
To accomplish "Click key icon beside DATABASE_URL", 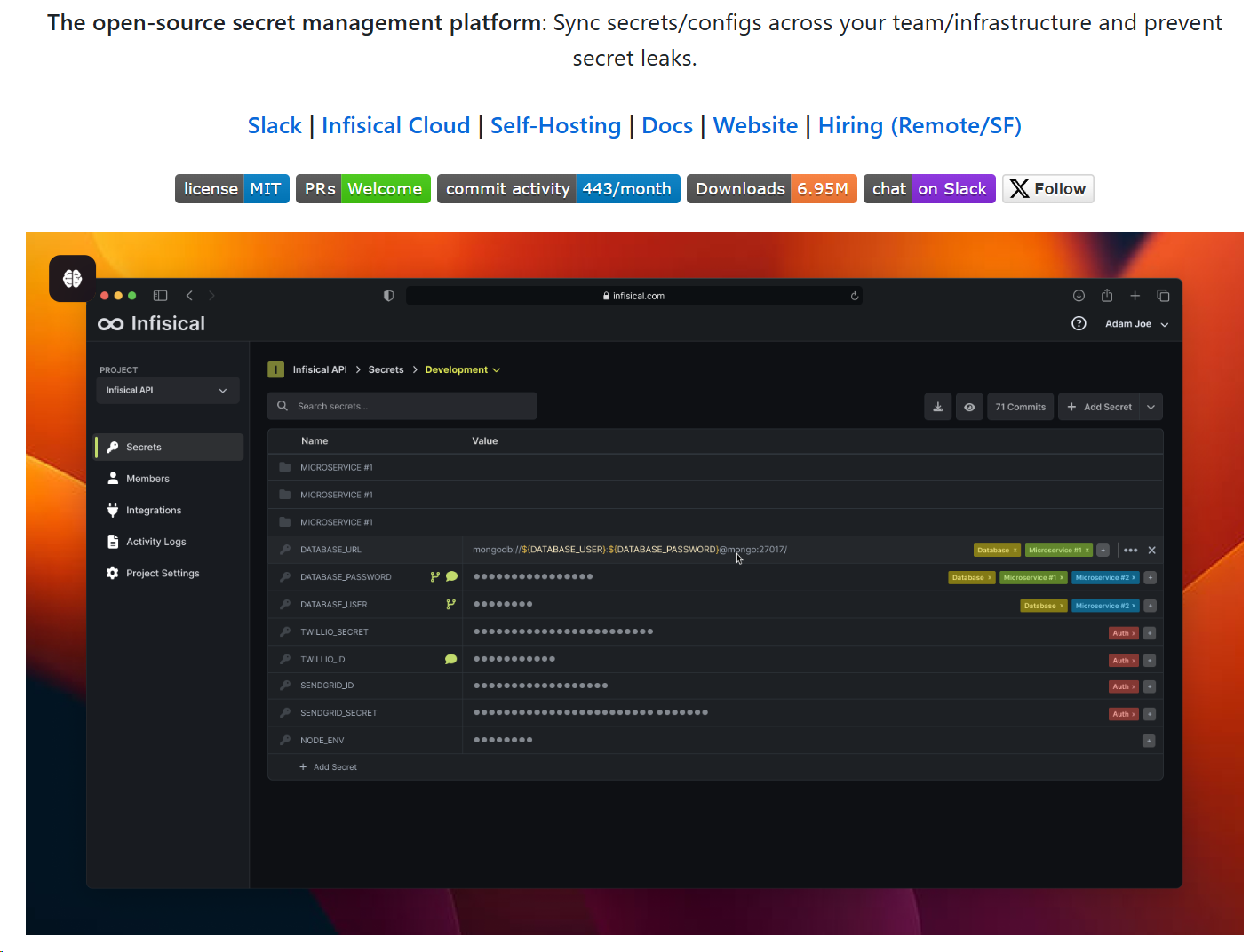I will [285, 550].
